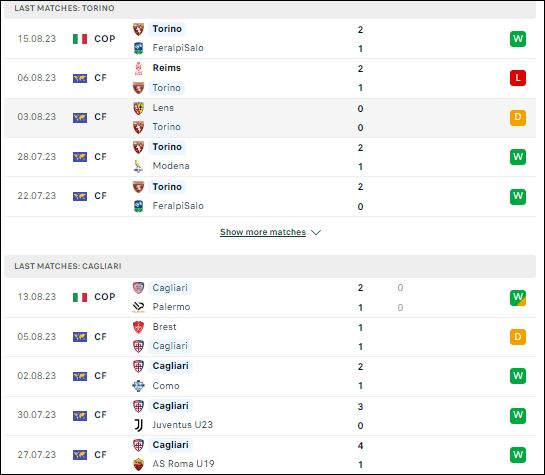Click the Modena club logo

click(x=138, y=166)
